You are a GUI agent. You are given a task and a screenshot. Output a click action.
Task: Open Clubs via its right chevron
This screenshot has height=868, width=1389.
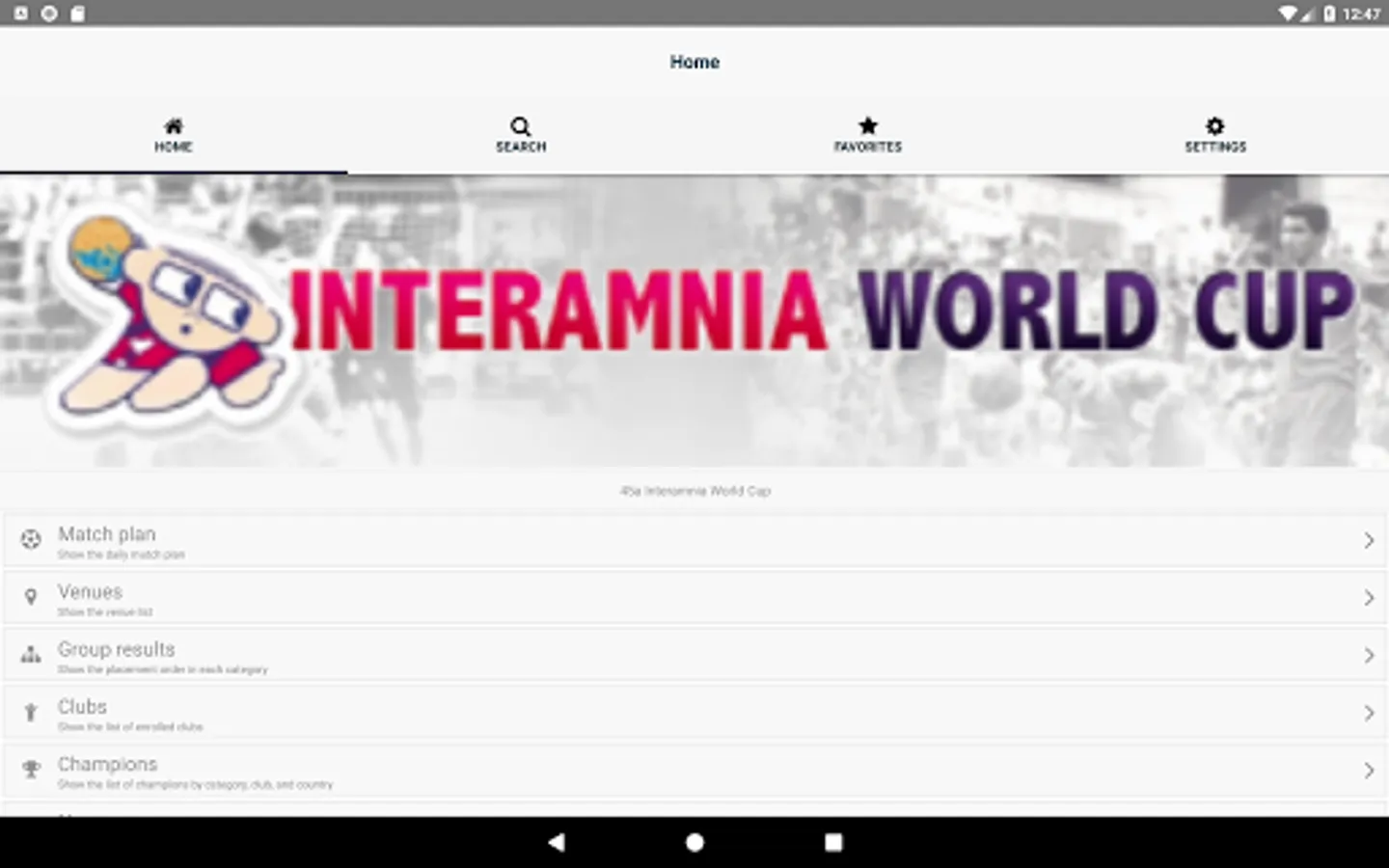pyautogui.click(x=1369, y=713)
